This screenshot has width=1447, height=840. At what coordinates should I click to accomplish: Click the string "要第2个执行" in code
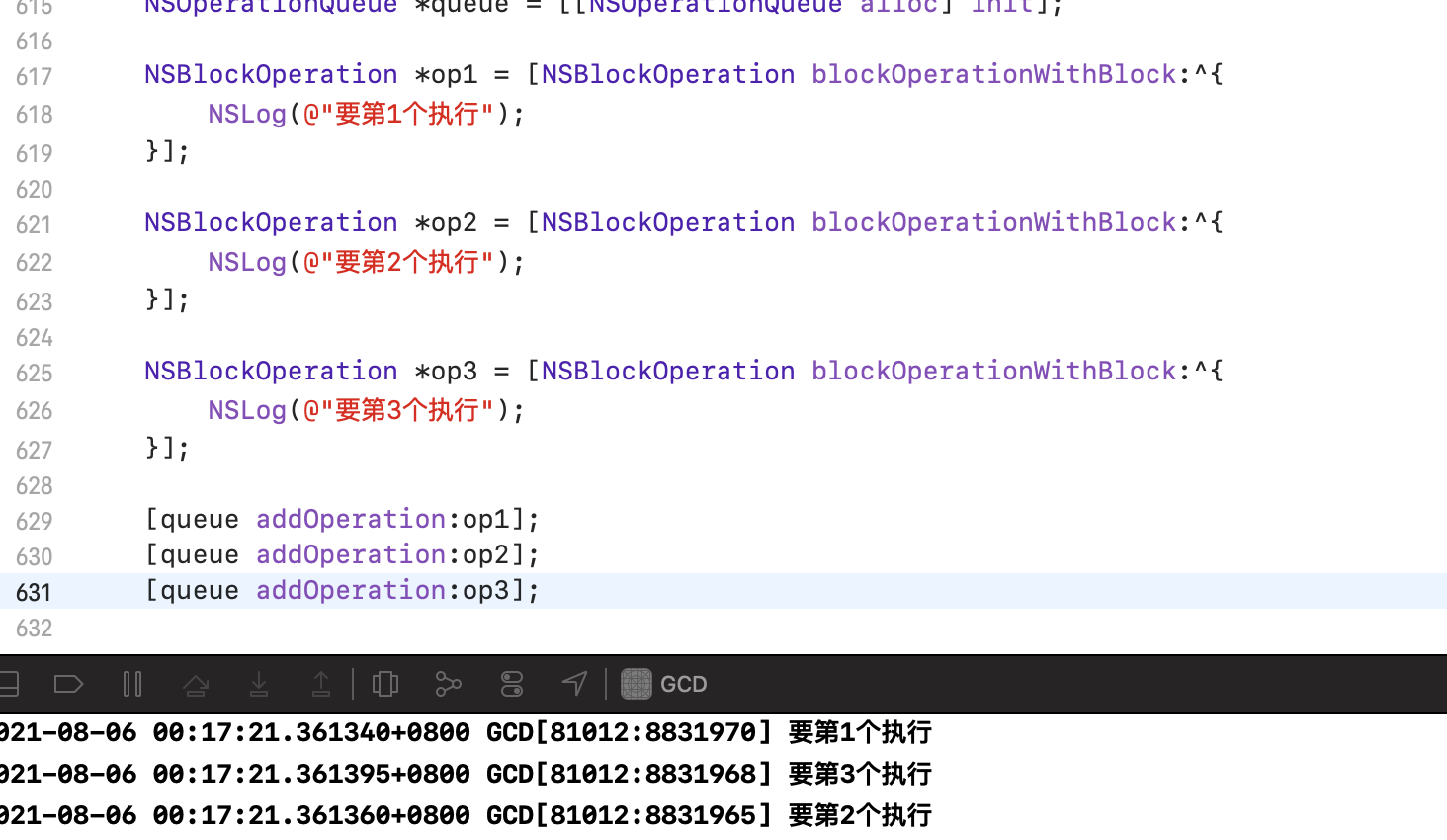[x=399, y=262]
